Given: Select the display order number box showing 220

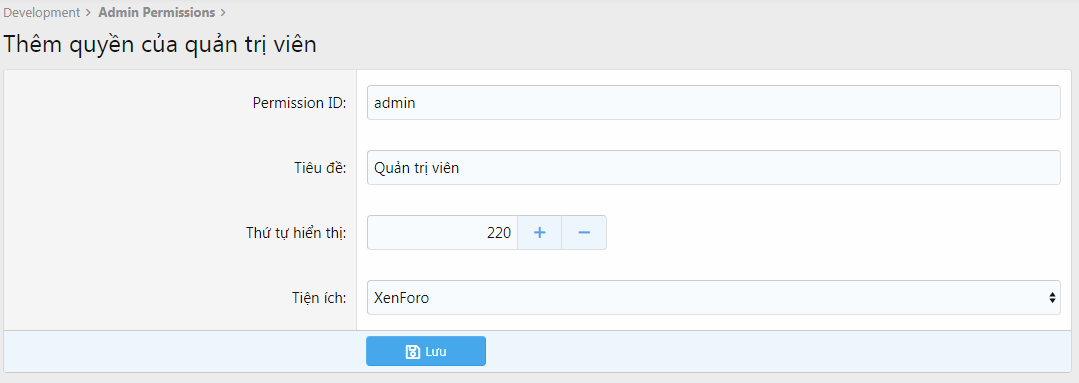Looking at the screenshot, I should click(x=442, y=232).
